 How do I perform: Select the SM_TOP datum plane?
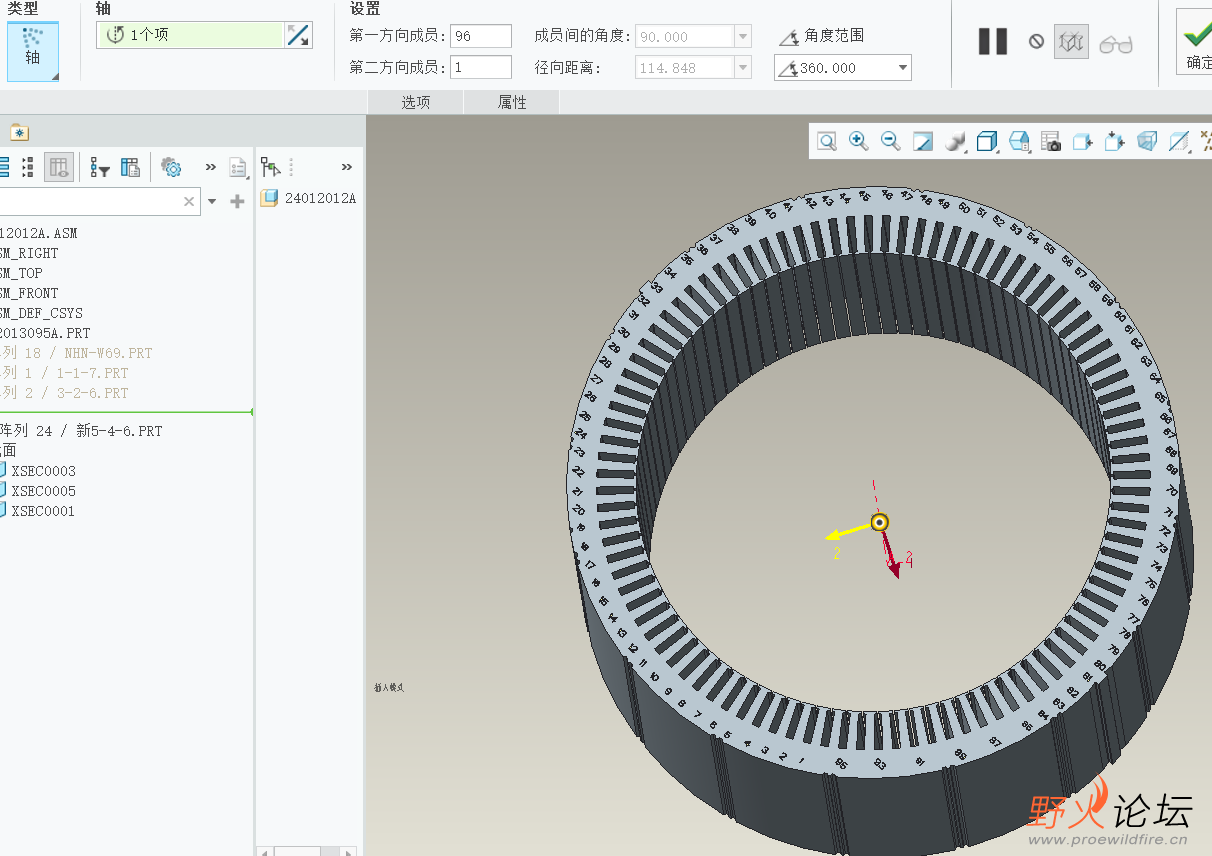22,273
